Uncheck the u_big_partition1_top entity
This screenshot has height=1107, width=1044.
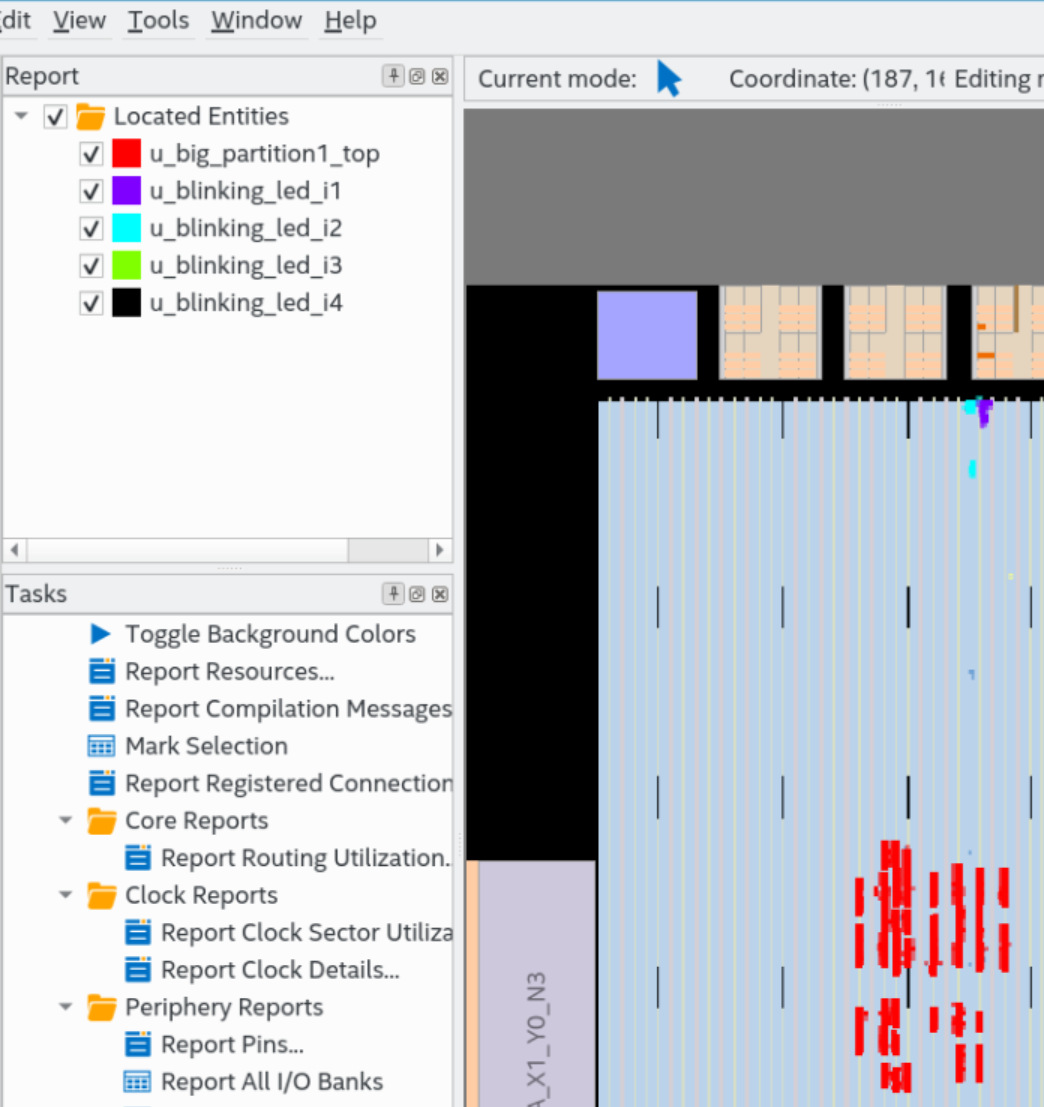(x=91, y=154)
